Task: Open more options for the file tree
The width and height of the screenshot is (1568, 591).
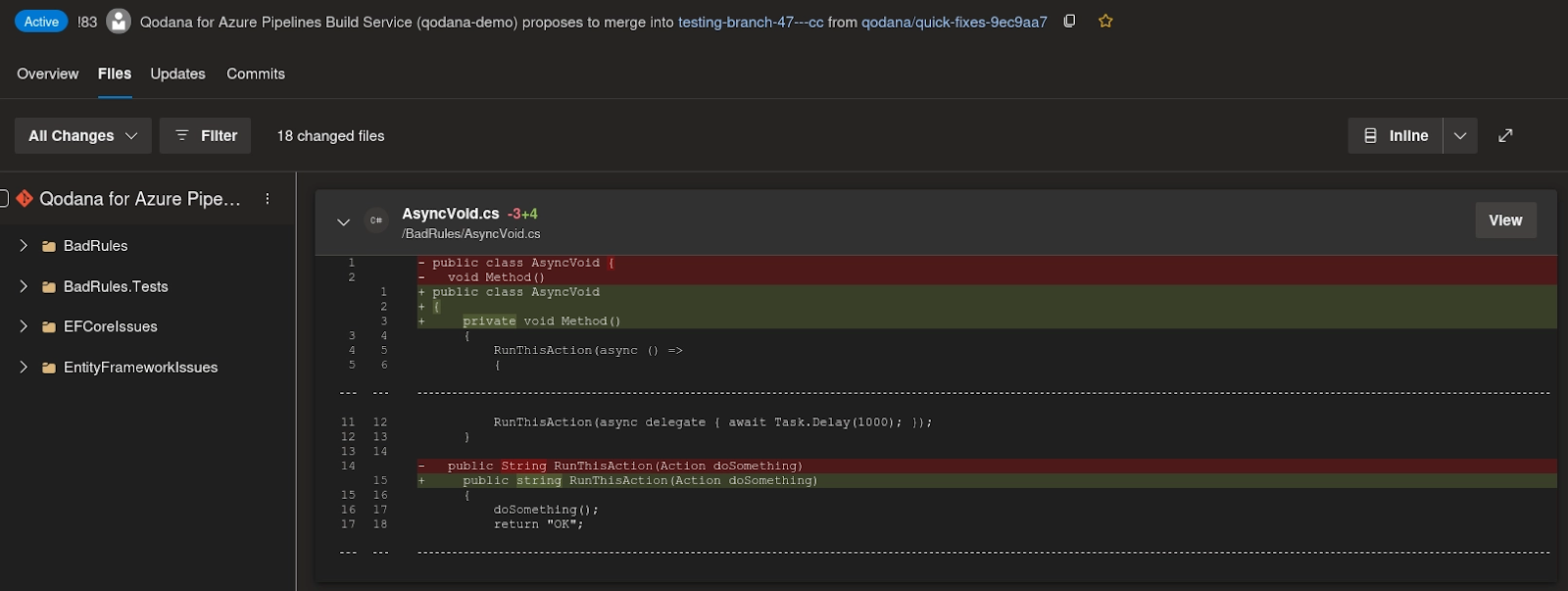Action: 268,198
